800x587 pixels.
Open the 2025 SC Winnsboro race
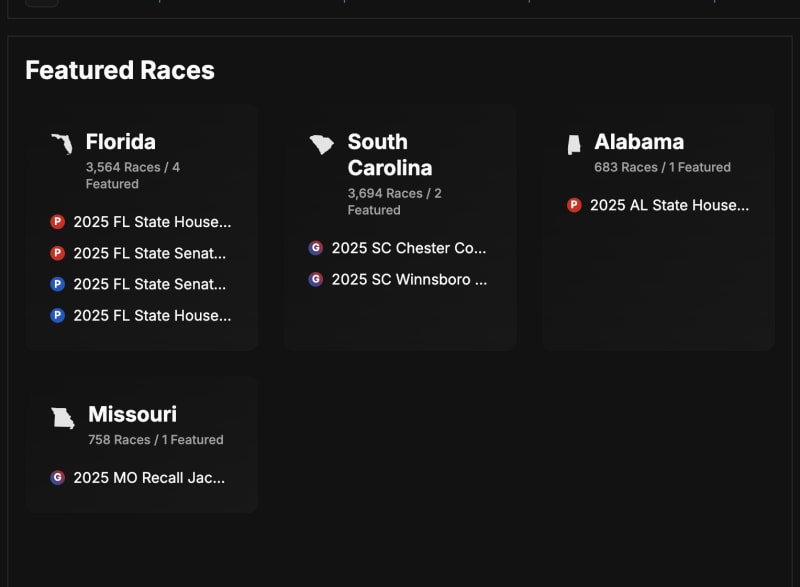click(409, 279)
